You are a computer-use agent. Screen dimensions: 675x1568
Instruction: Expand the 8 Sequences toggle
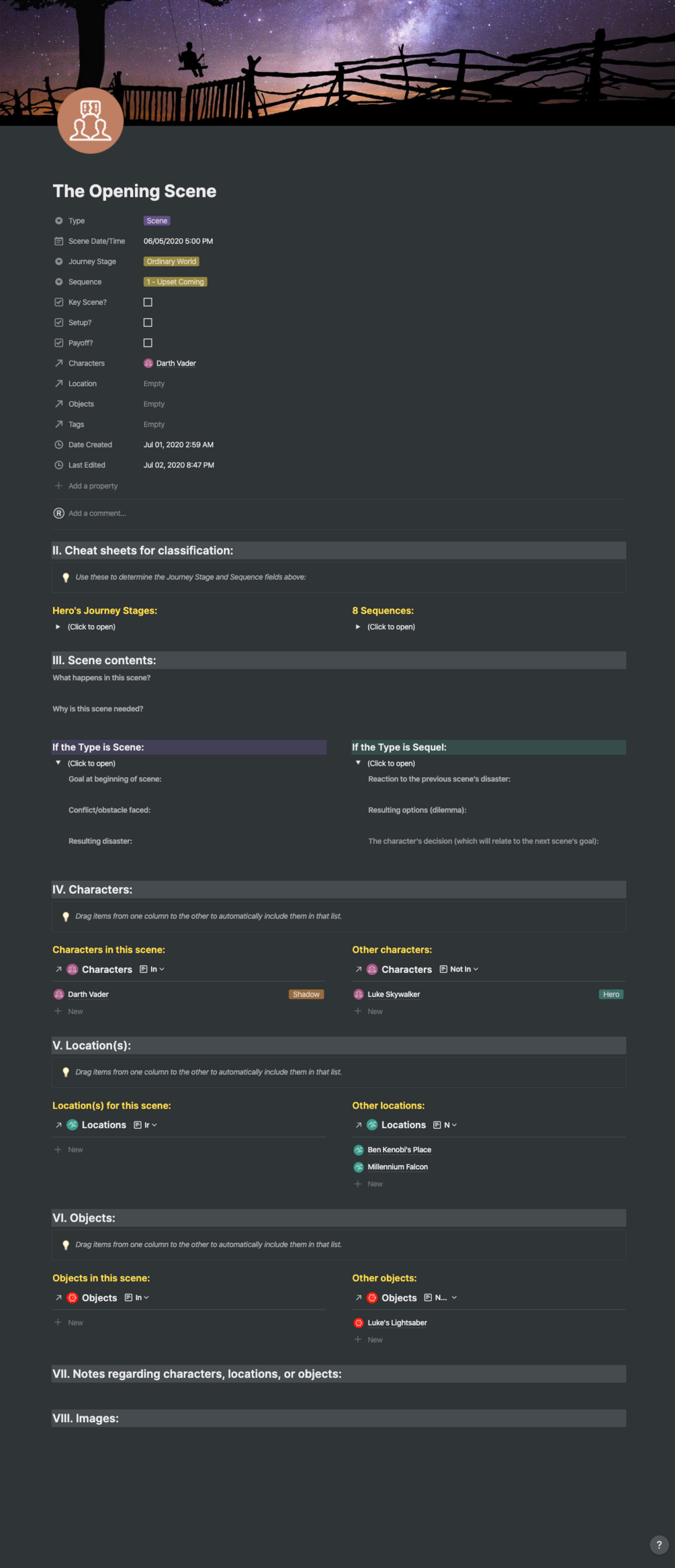pos(358,627)
